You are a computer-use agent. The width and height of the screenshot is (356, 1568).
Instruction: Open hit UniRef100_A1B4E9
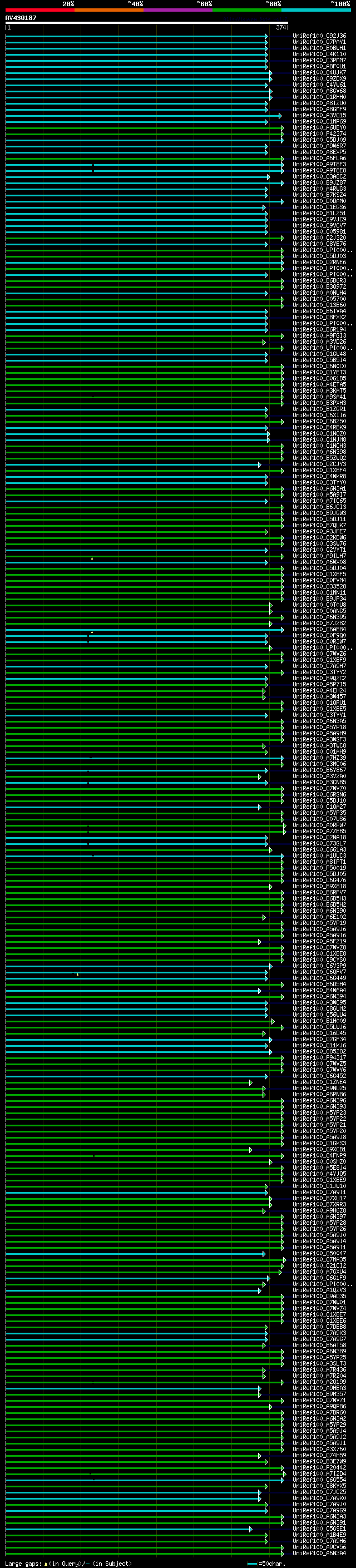(319, 1535)
